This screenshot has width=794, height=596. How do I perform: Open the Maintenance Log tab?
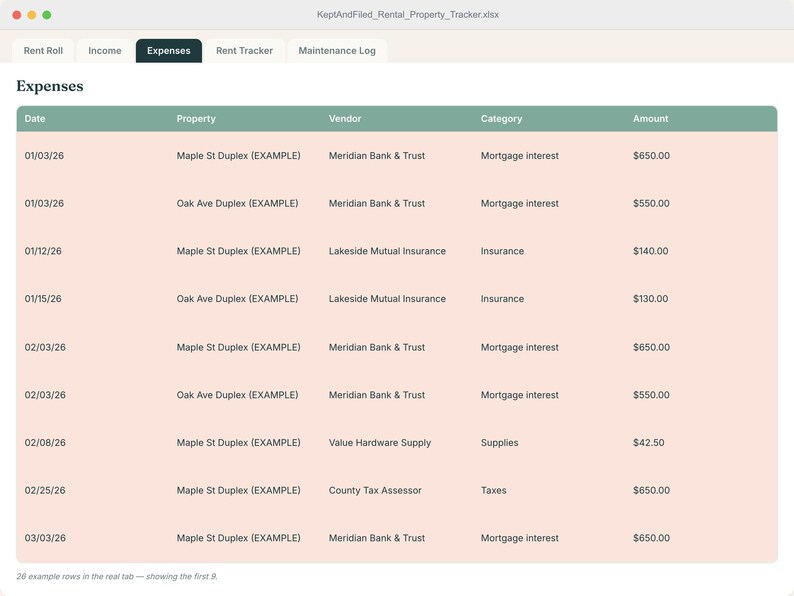[337, 51]
